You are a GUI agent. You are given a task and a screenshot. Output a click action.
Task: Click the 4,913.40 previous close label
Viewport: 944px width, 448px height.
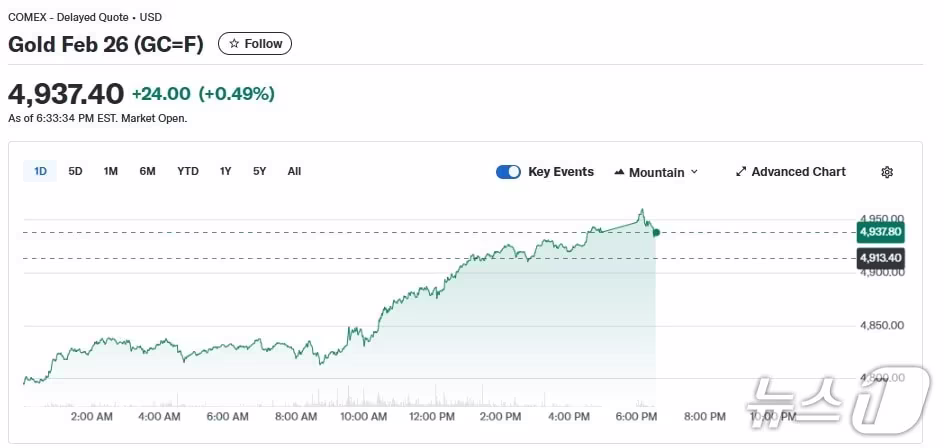click(x=880, y=258)
